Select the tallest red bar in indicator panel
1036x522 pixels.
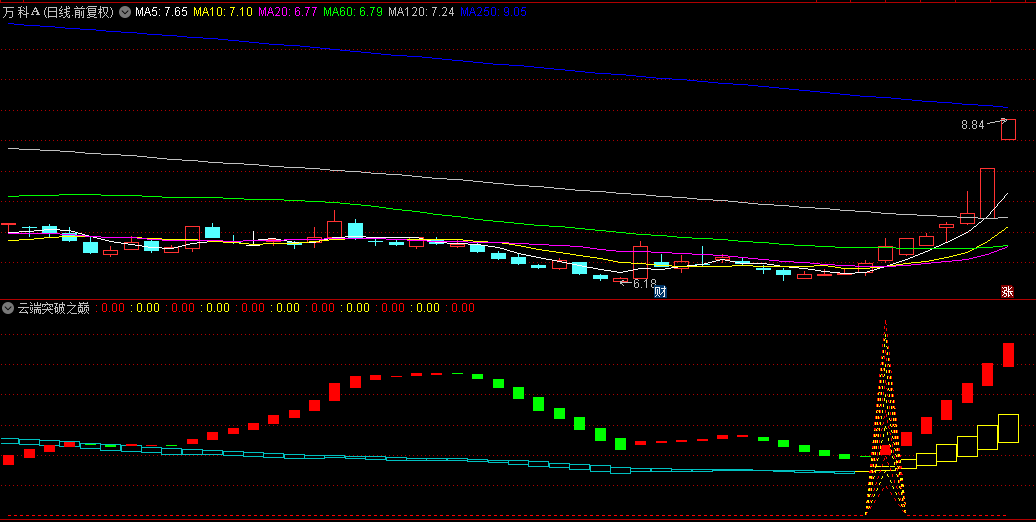(1008, 355)
